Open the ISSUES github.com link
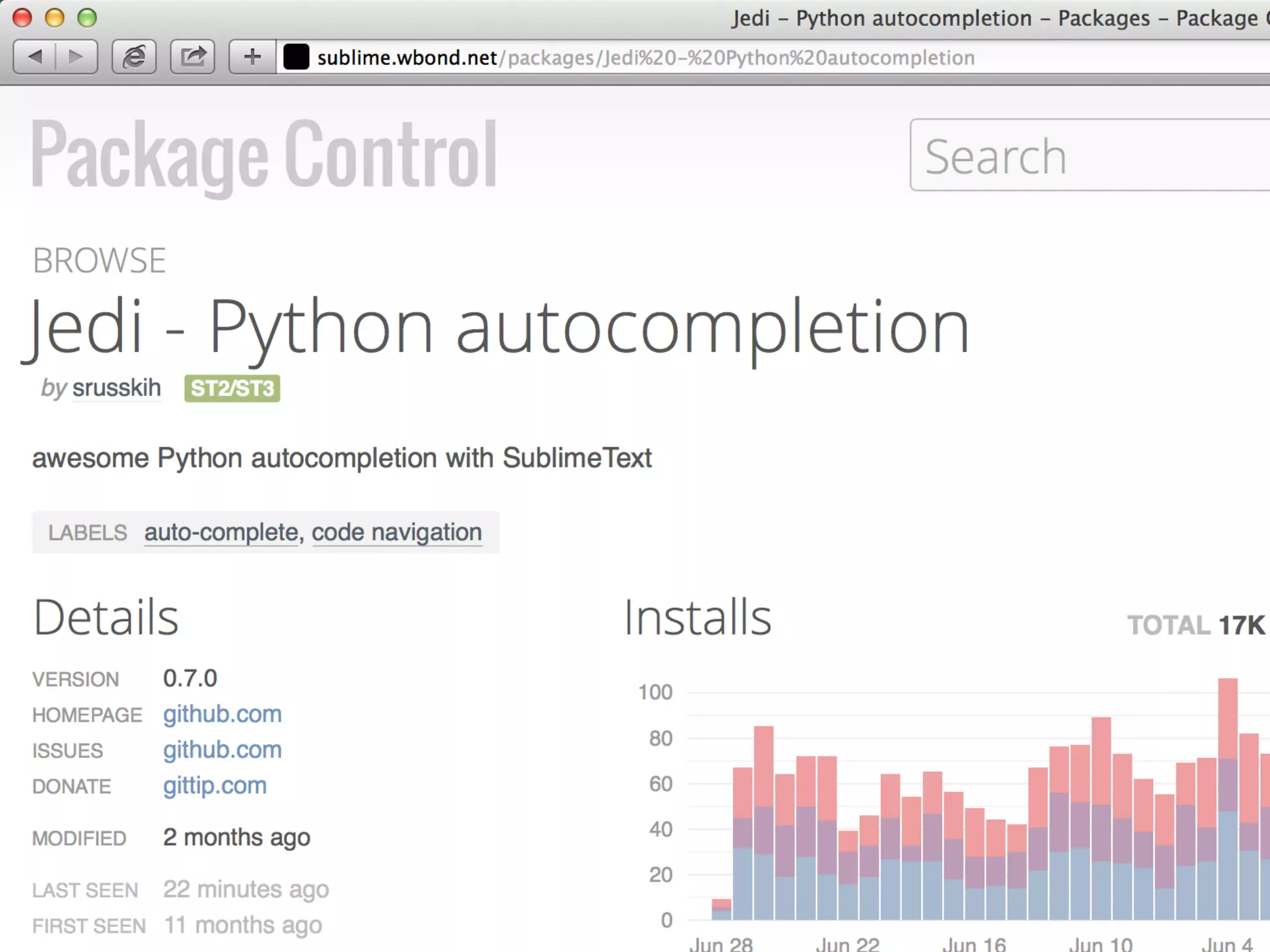Screen dimensions: 1270x952 click(222, 750)
